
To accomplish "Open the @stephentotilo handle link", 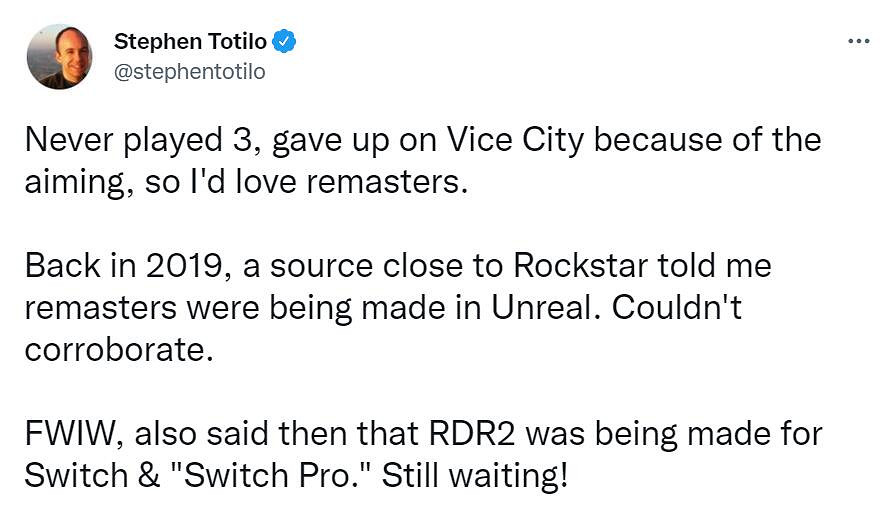I will [x=190, y=72].
